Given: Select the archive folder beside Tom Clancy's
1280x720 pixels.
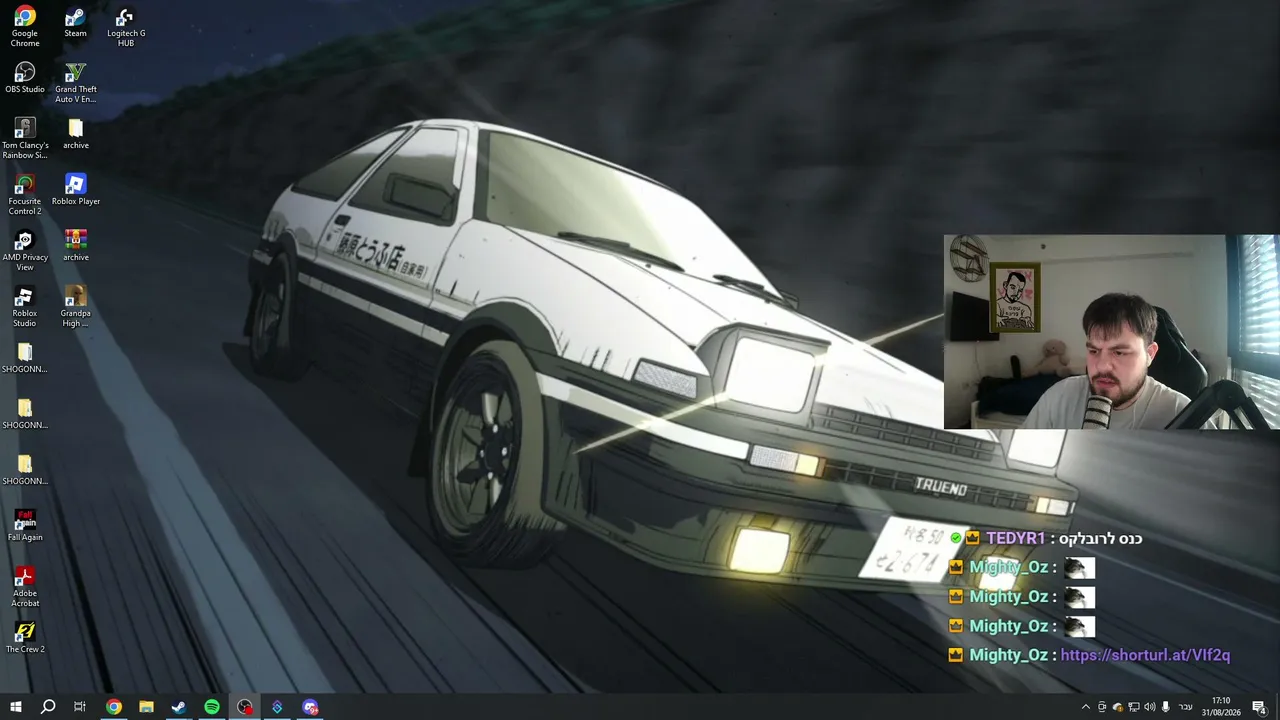Looking at the screenshot, I should click(x=75, y=135).
